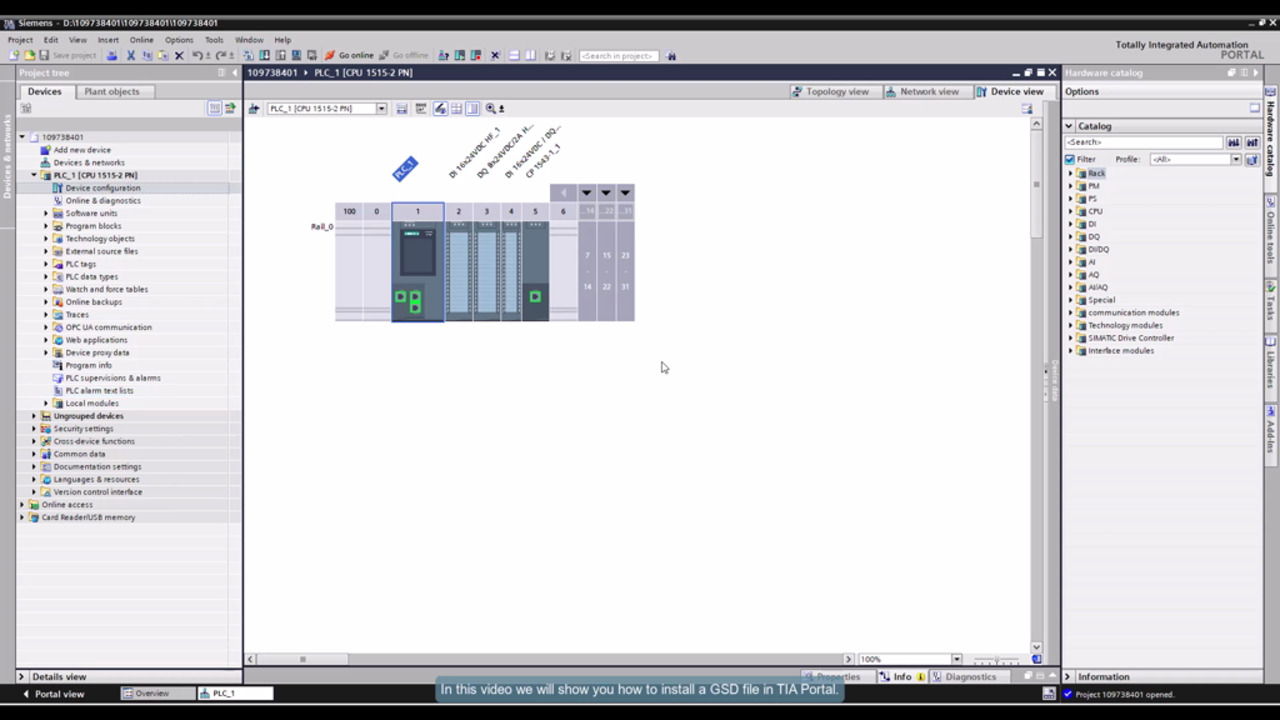Toggle the catalog Filter checkbox

(x=1070, y=159)
